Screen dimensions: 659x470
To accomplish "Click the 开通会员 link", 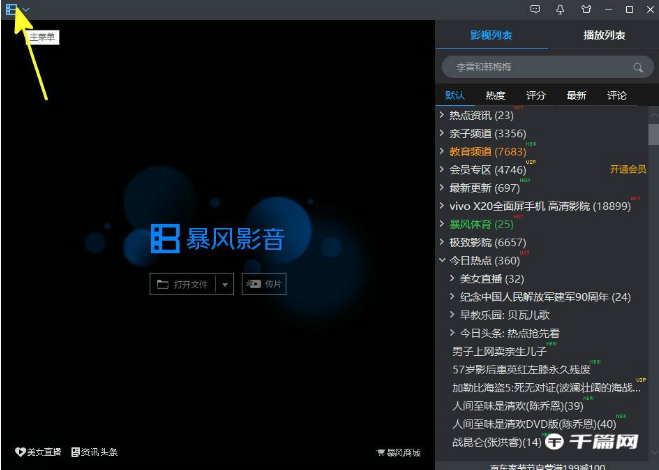I will point(628,169).
